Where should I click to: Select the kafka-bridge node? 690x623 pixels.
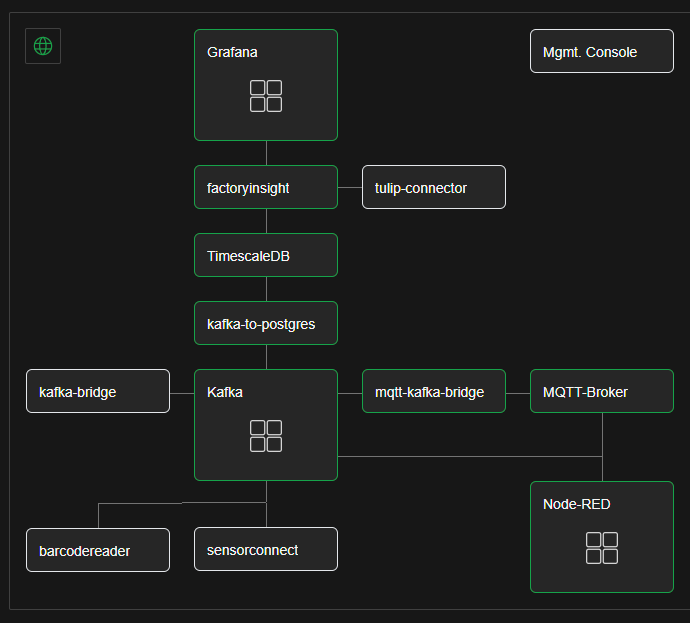coord(98,391)
